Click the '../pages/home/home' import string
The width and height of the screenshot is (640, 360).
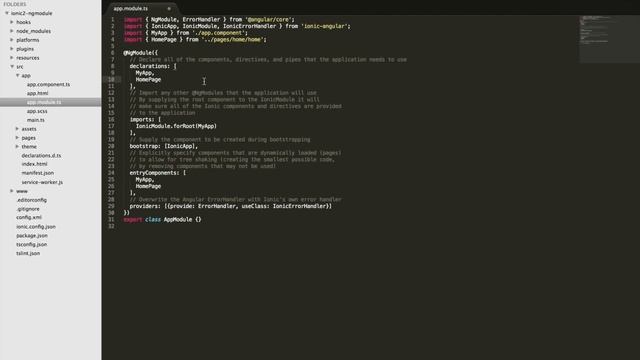(232, 40)
